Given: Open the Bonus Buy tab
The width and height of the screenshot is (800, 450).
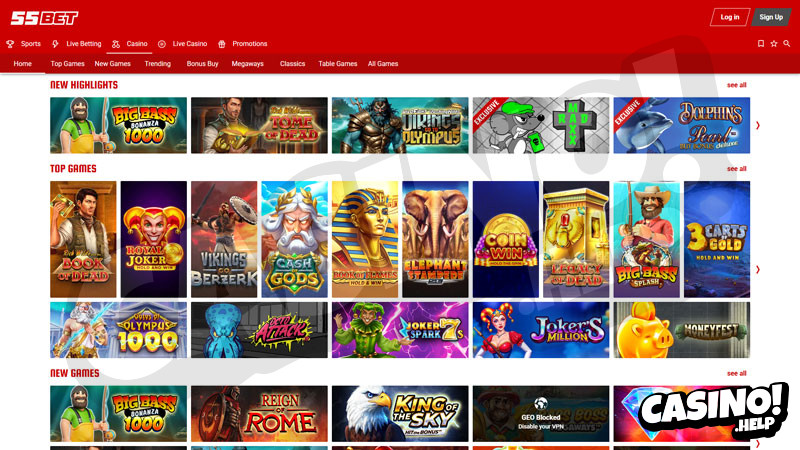Looking at the screenshot, I should pos(202,64).
